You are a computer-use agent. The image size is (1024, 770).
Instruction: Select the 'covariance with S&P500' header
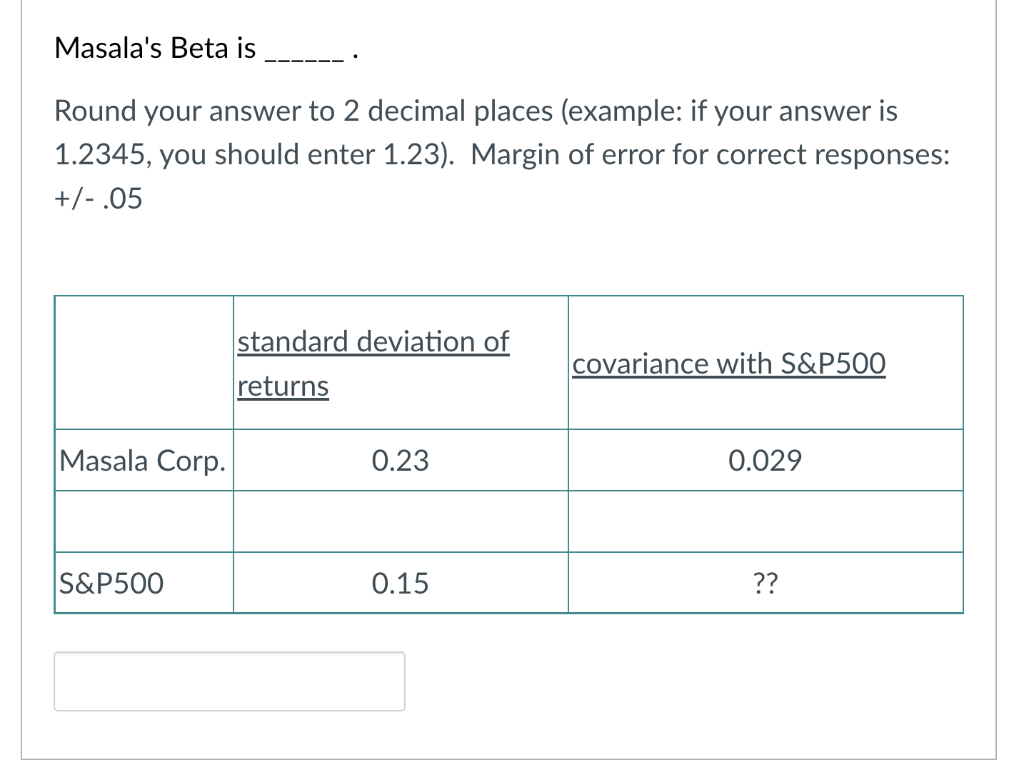tap(729, 364)
